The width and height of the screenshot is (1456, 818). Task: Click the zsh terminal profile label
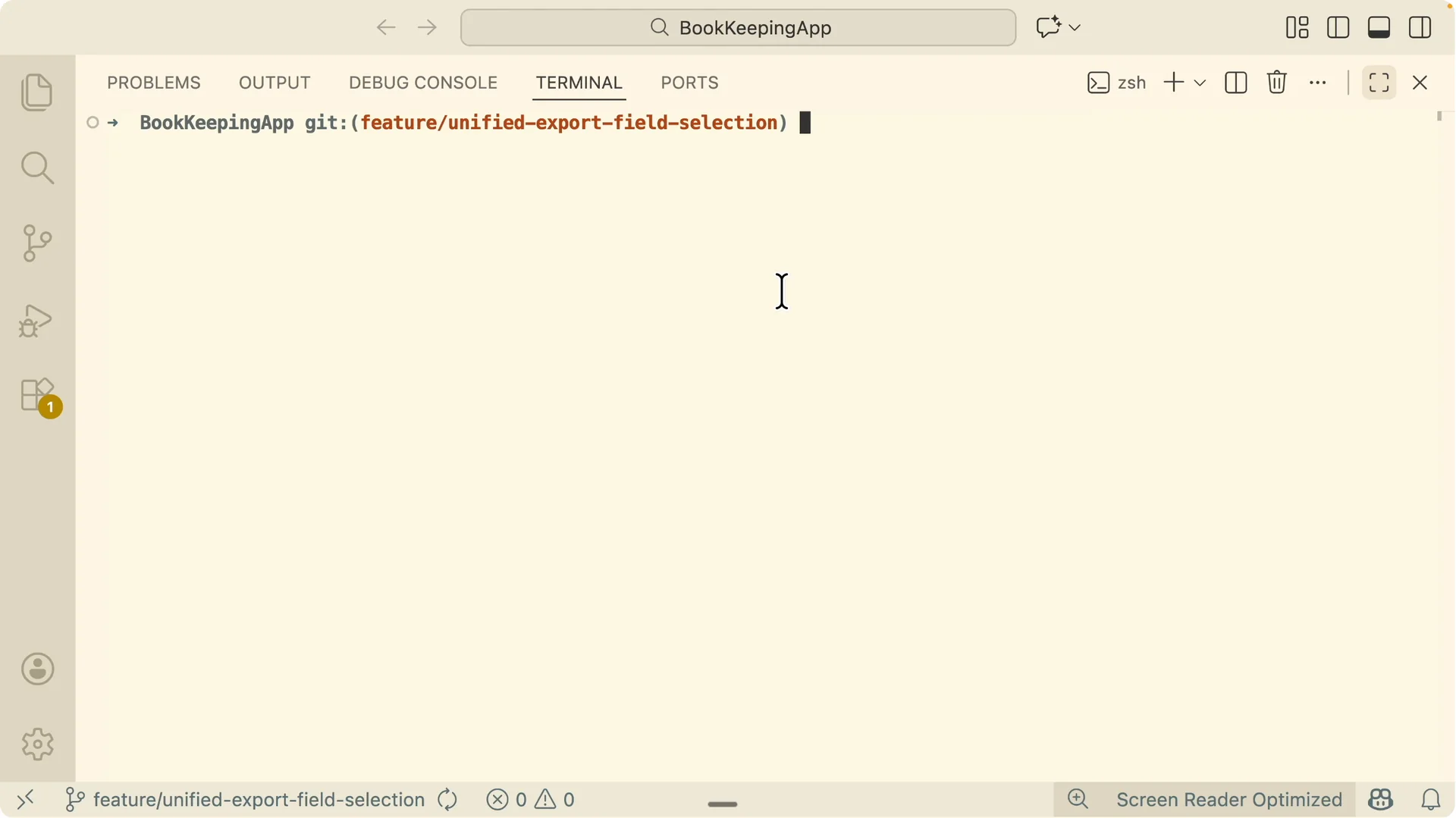[x=1116, y=83]
